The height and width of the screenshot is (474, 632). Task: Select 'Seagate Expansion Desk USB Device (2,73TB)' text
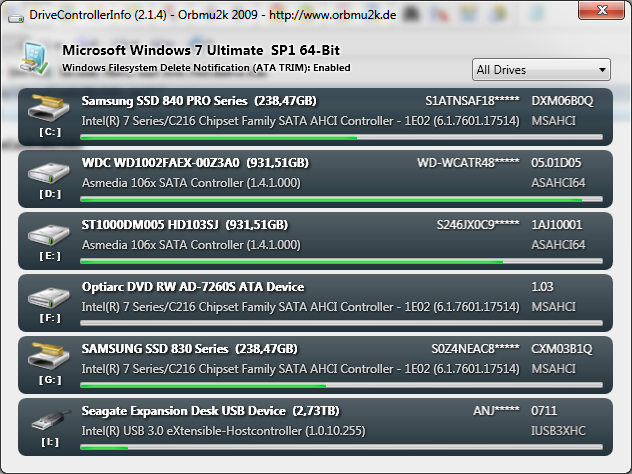click(210, 411)
